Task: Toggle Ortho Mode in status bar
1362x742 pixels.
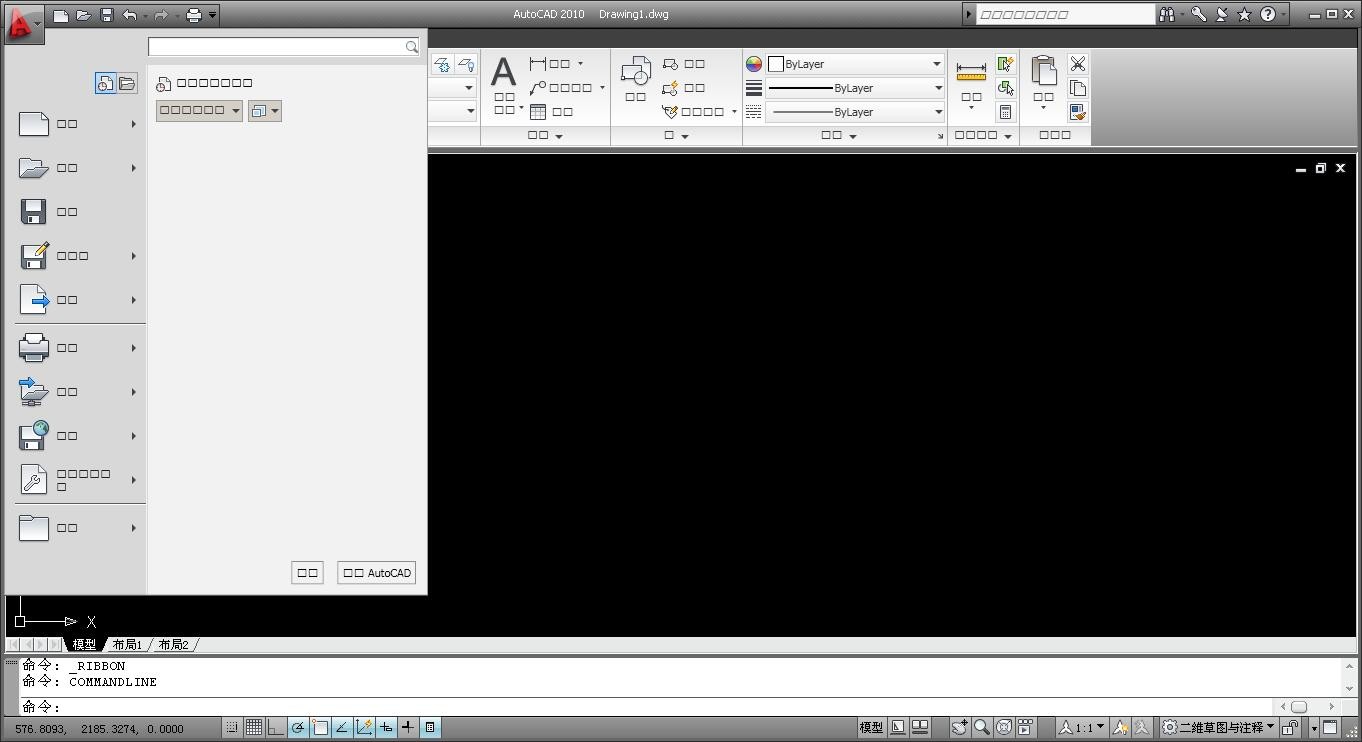Action: click(276, 727)
